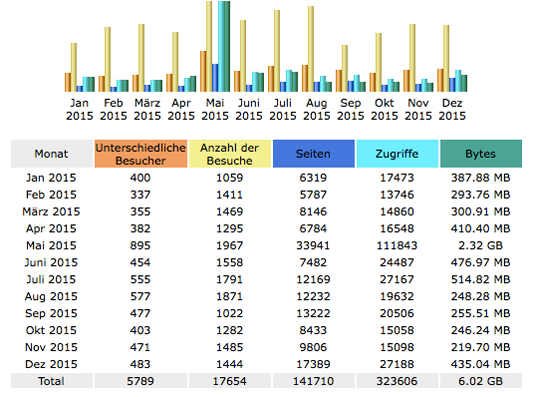Click the Total row label
Image resolution: width=535 pixels, height=397 pixels.
(52, 381)
